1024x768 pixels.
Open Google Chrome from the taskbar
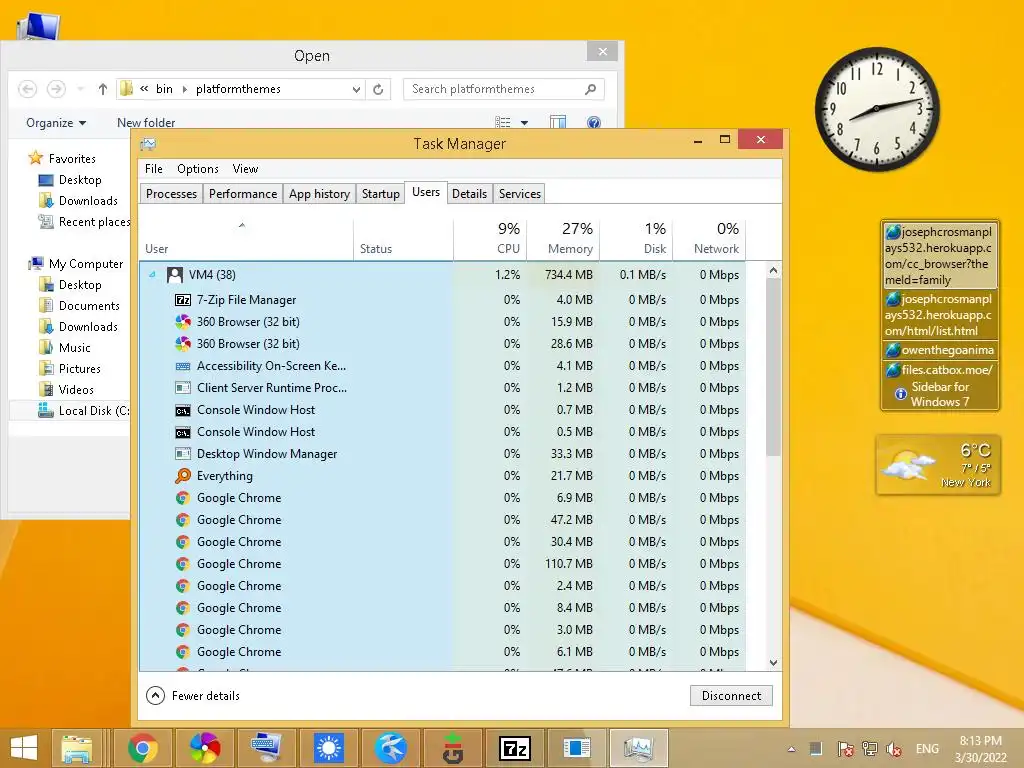click(x=142, y=748)
